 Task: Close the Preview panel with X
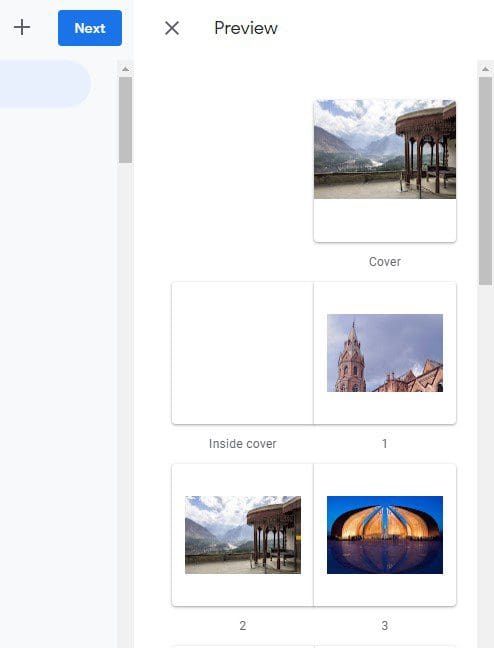[x=172, y=28]
